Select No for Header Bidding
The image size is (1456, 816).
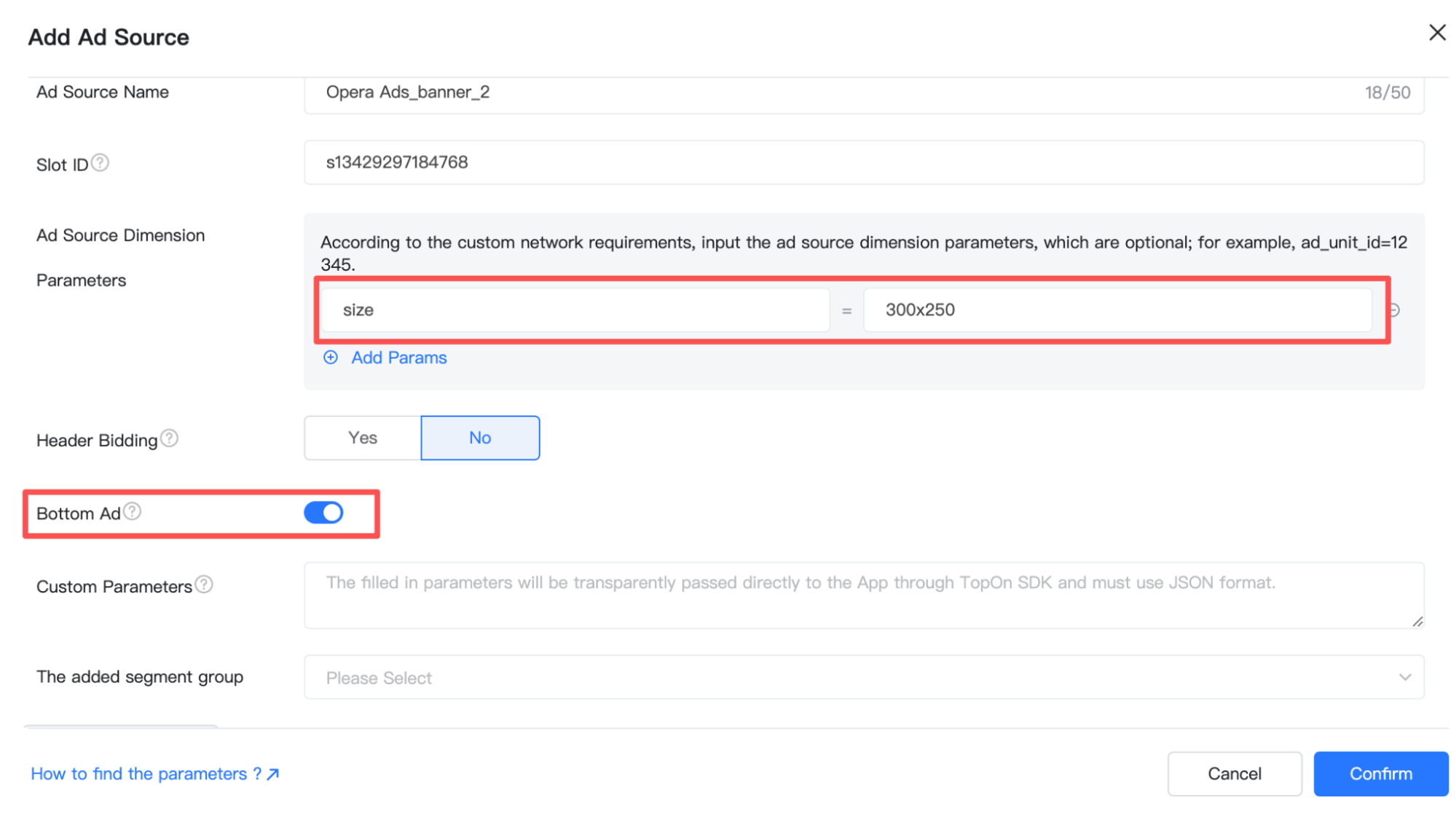[479, 437]
